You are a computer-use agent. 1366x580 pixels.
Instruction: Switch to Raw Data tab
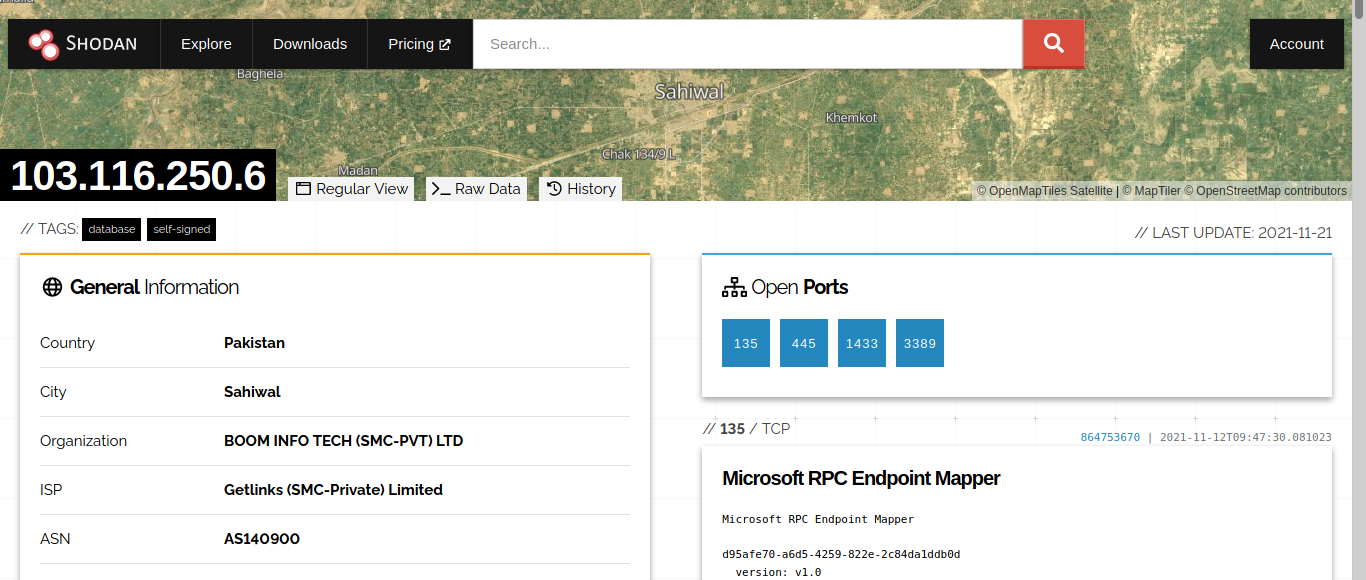[x=476, y=189]
